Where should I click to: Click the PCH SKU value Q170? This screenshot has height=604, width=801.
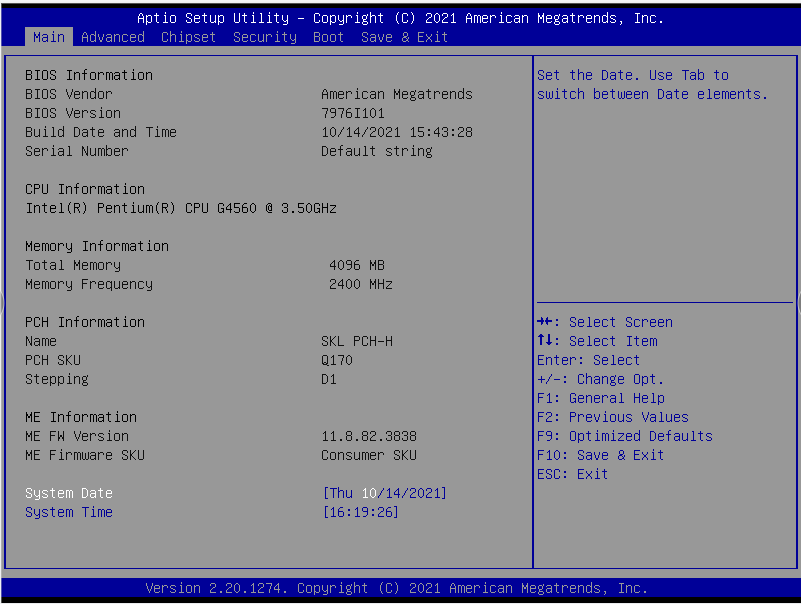336,360
